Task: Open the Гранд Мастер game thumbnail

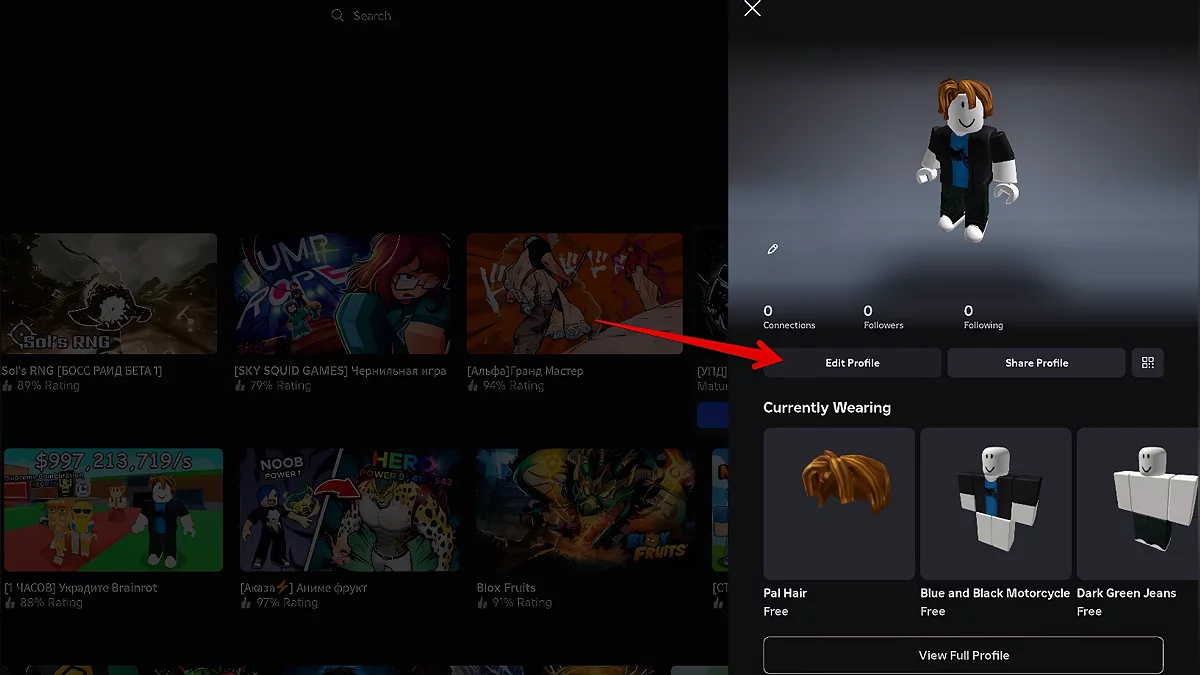Action: click(x=575, y=294)
